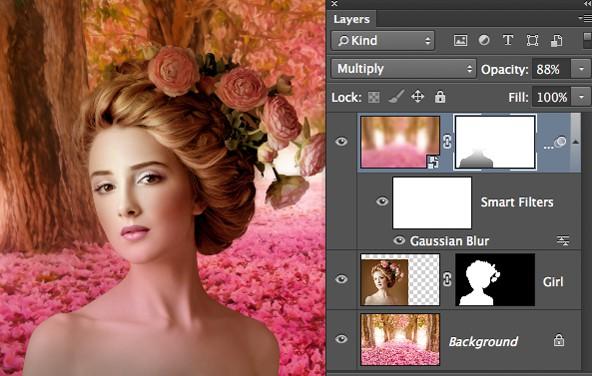The height and width of the screenshot is (376, 592).
Task: Toggle mask link on top layer
Action: click(447, 142)
